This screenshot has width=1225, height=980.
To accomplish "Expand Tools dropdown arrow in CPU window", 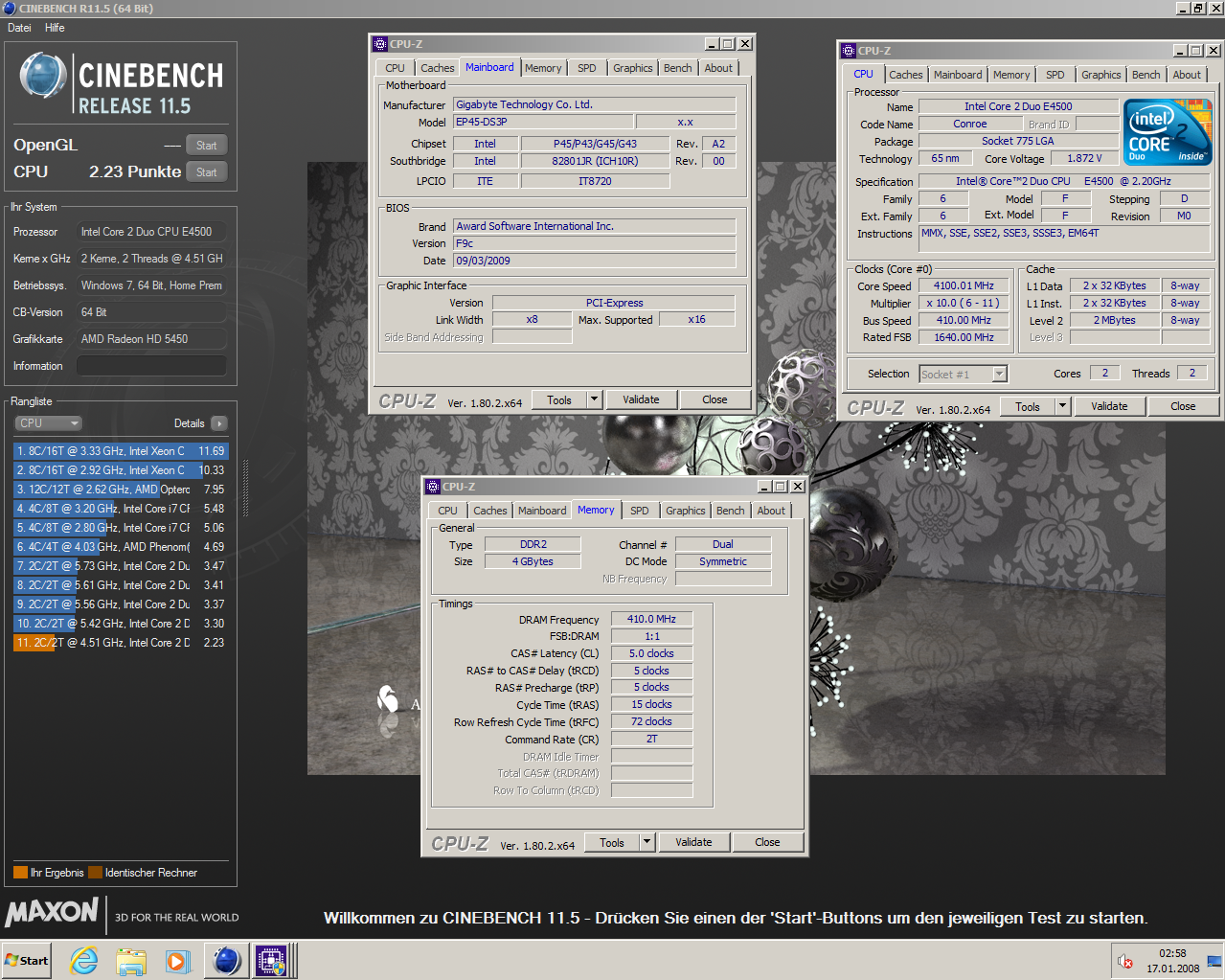I will 1062,407.
